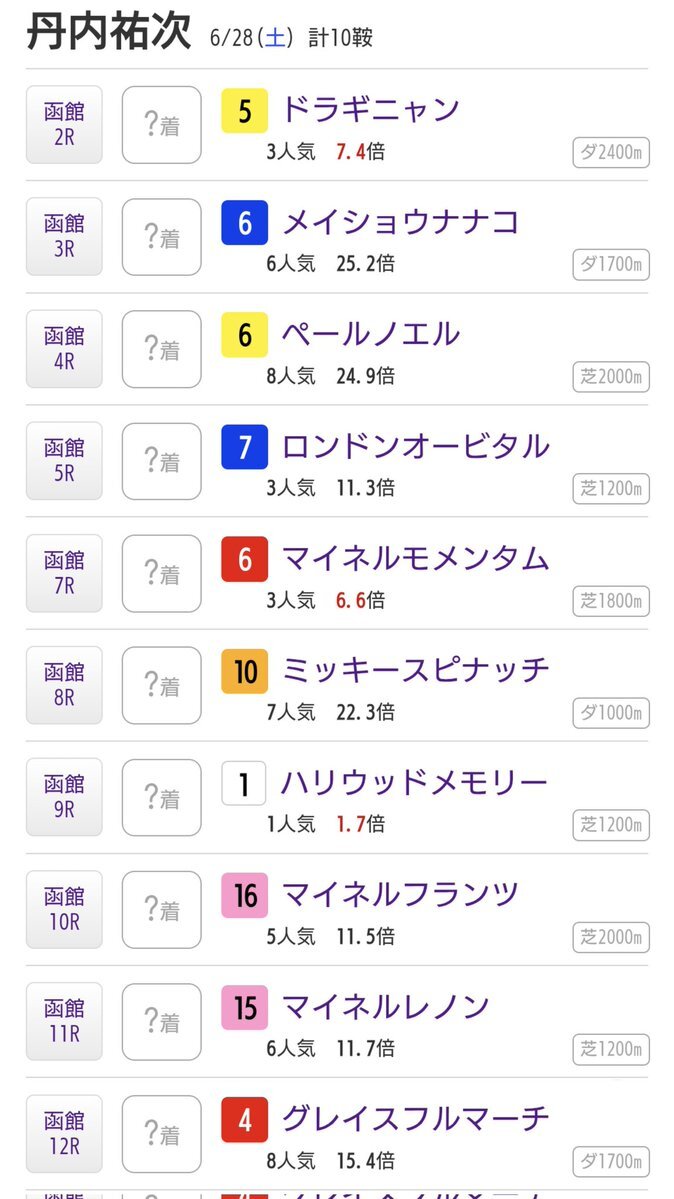Open the ハリウッドメモリー horse link
Screen dimensions: 674x1199
tap(415, 782)
